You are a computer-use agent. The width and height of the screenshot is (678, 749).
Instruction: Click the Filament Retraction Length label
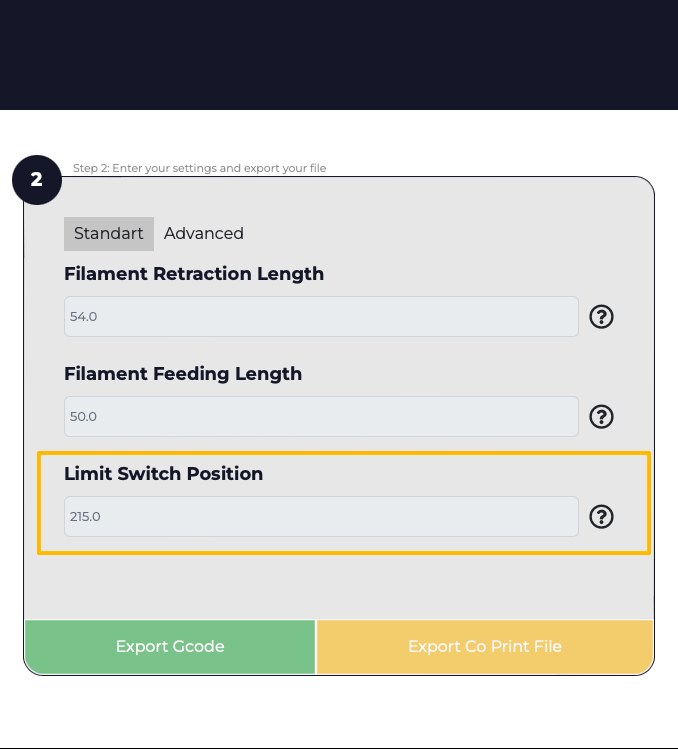pos(194,274)
